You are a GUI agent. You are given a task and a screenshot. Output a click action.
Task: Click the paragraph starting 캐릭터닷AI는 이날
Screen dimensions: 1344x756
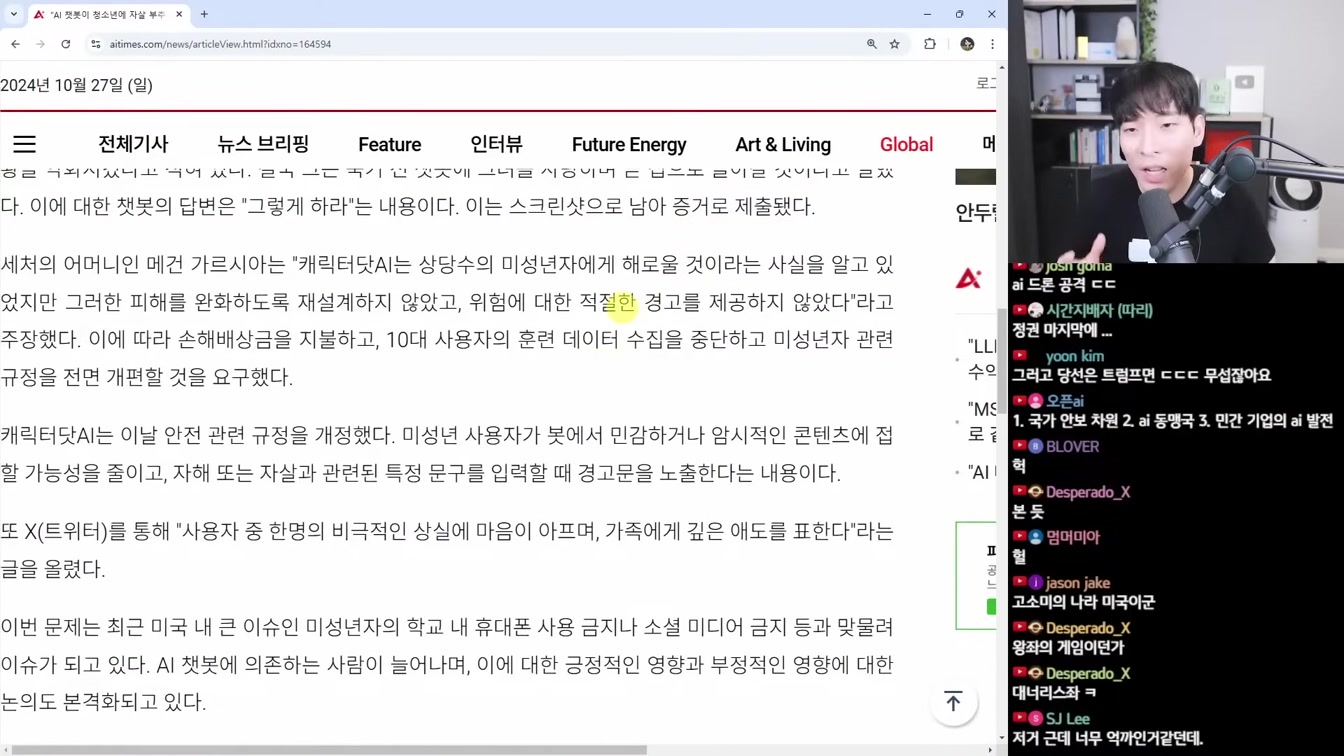tap(447, 454)
